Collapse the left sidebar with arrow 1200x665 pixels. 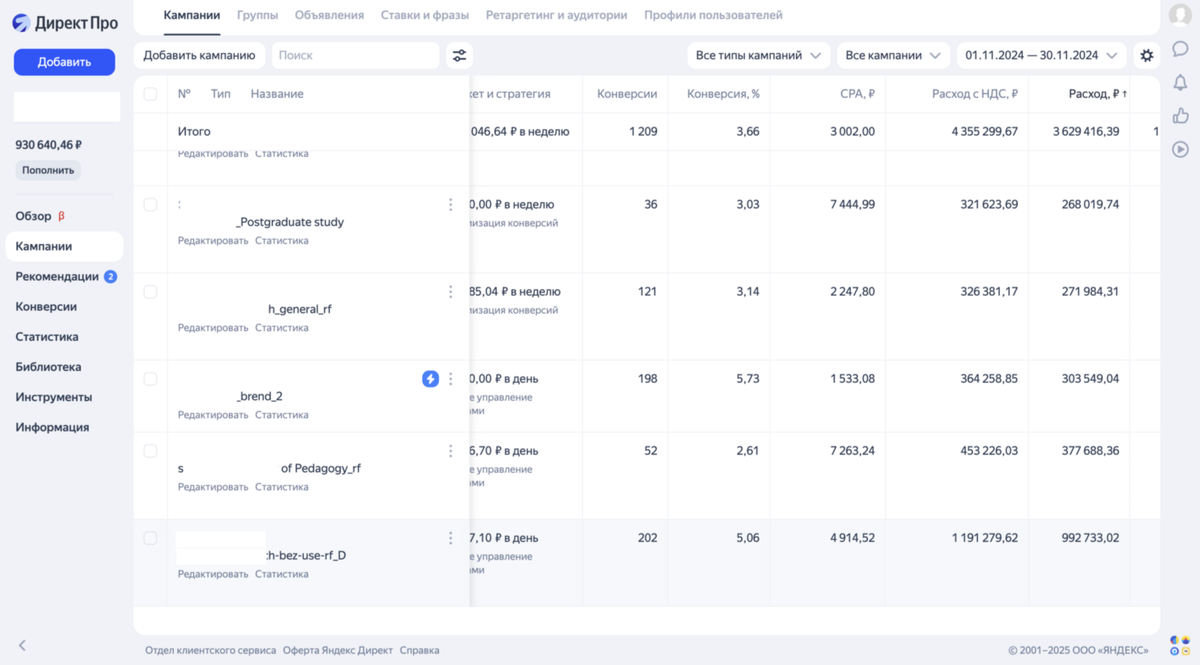[x=22, y=646]
